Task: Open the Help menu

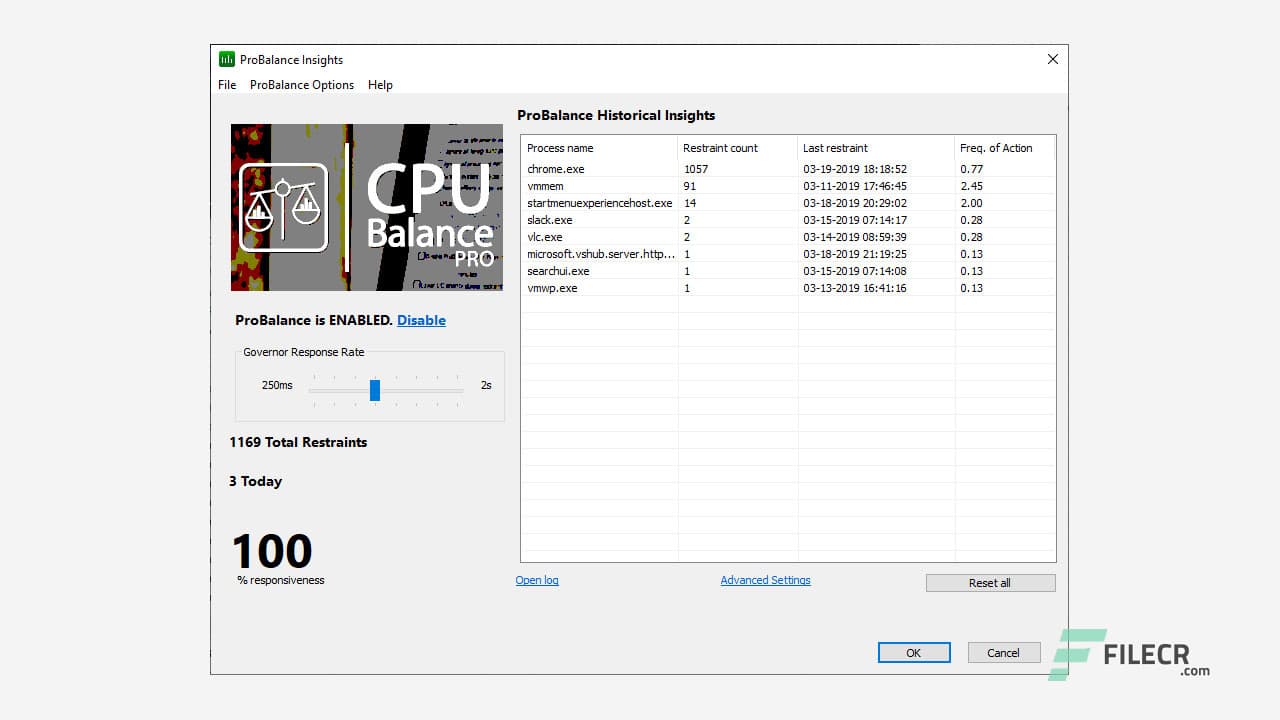Action: click(380, 85)
